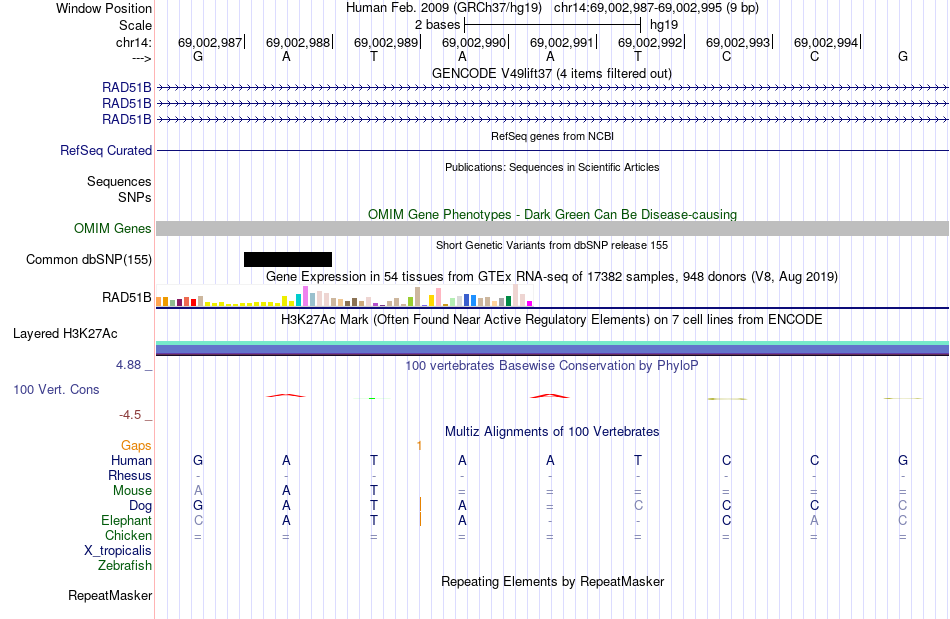Click the SNPs track label

click(135, 197)
